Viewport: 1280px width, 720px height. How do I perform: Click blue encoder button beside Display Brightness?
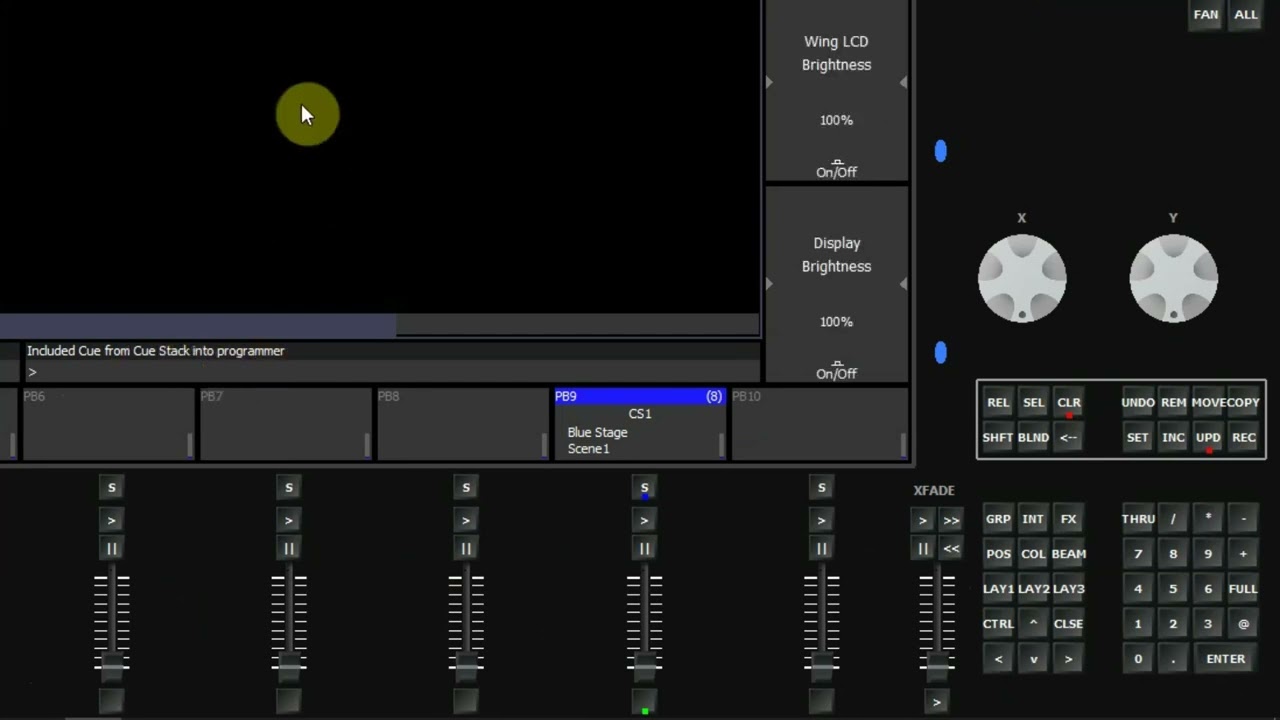(x=940, y=352)
